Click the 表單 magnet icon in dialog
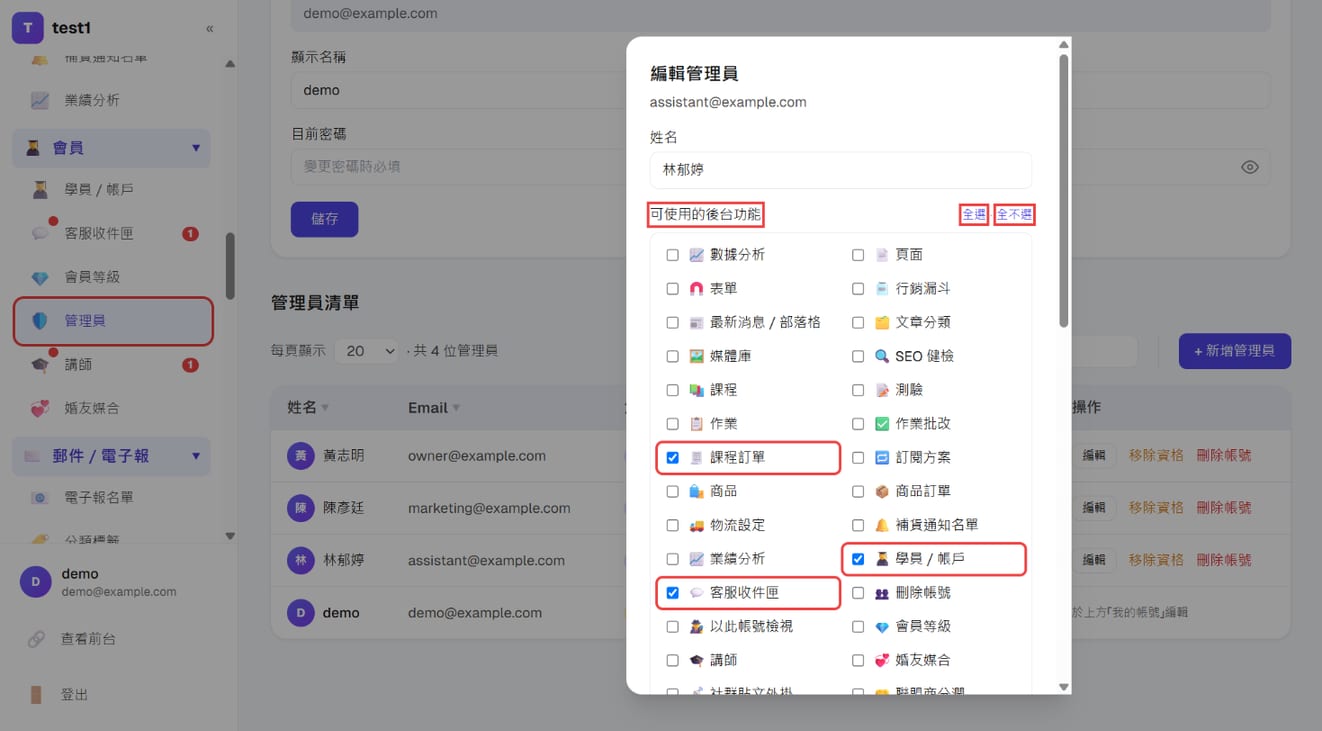This screenshot has height=731, width=1322. [x=697, y=288]
